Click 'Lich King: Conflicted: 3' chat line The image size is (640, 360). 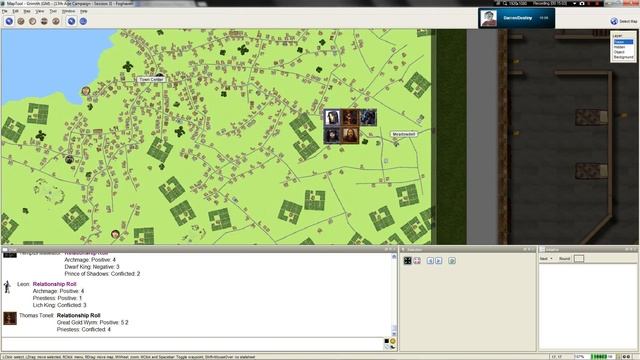point(60,305)
